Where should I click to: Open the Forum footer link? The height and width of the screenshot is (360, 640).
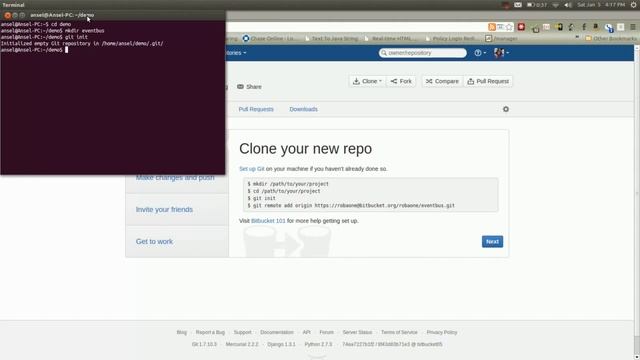click(x=327, y=332)
